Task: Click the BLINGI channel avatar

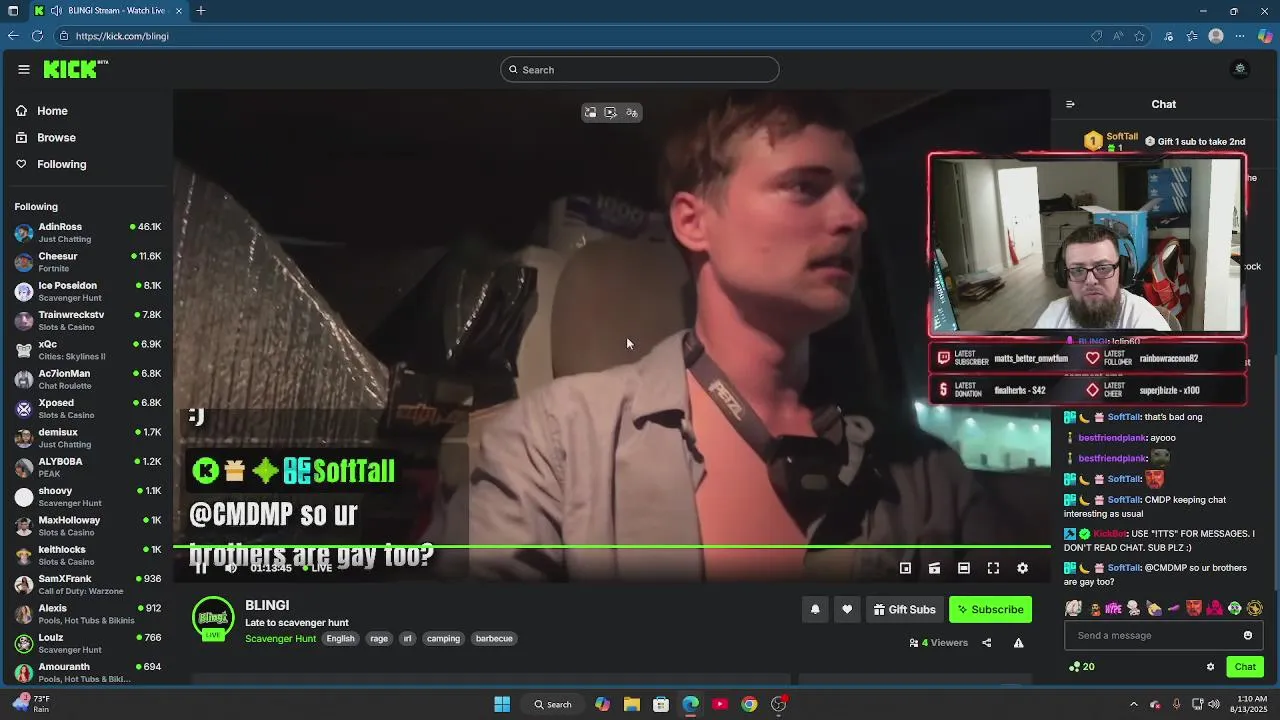Action: pos(213,617)
